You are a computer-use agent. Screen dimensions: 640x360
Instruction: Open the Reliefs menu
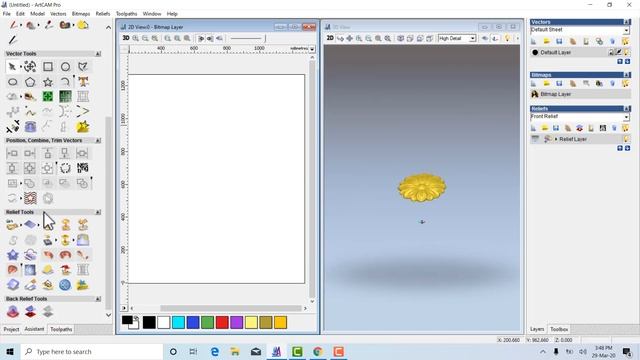click(103, 13)
